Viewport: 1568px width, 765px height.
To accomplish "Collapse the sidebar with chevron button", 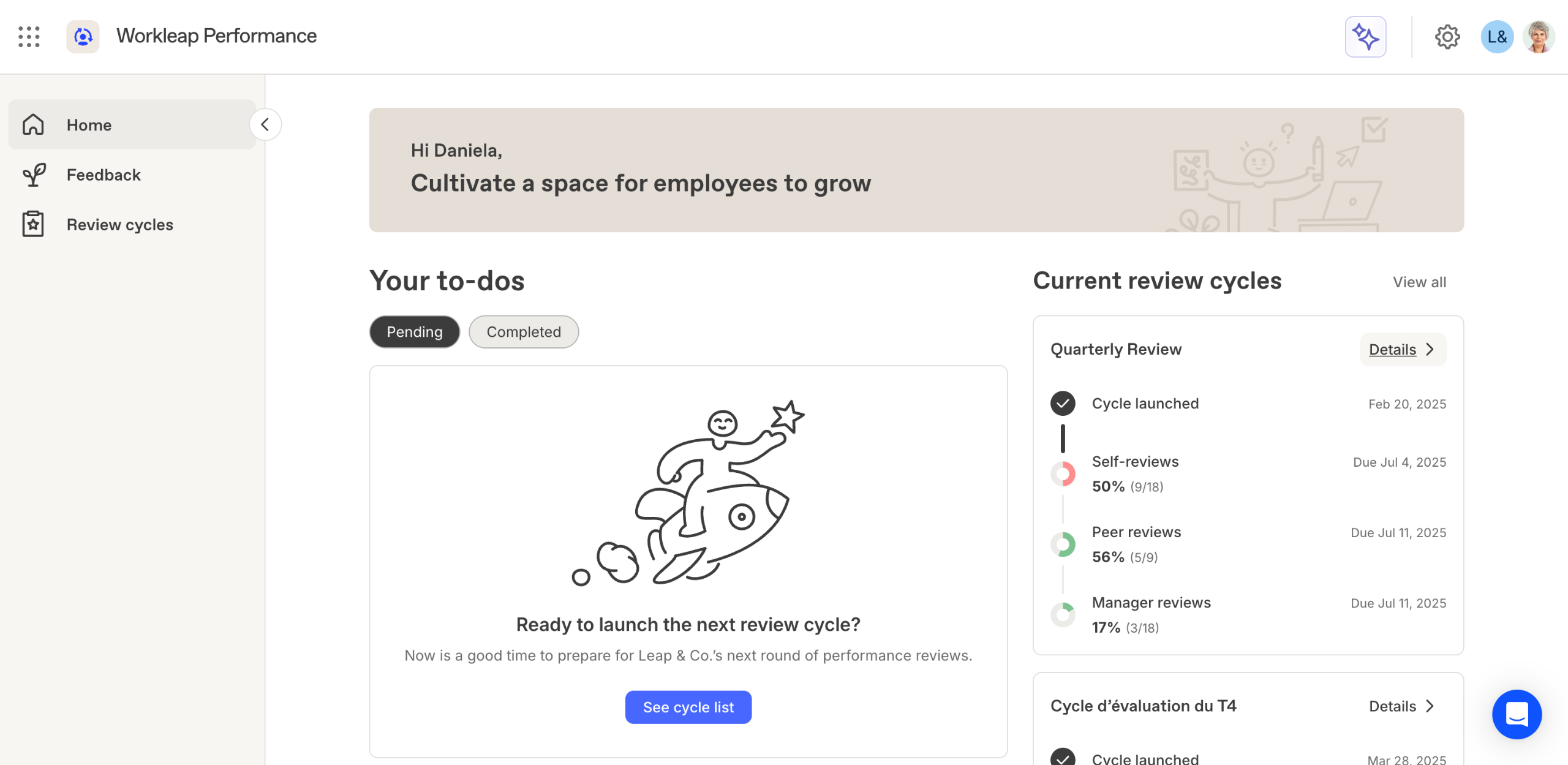I will click(x=265, y=125).
